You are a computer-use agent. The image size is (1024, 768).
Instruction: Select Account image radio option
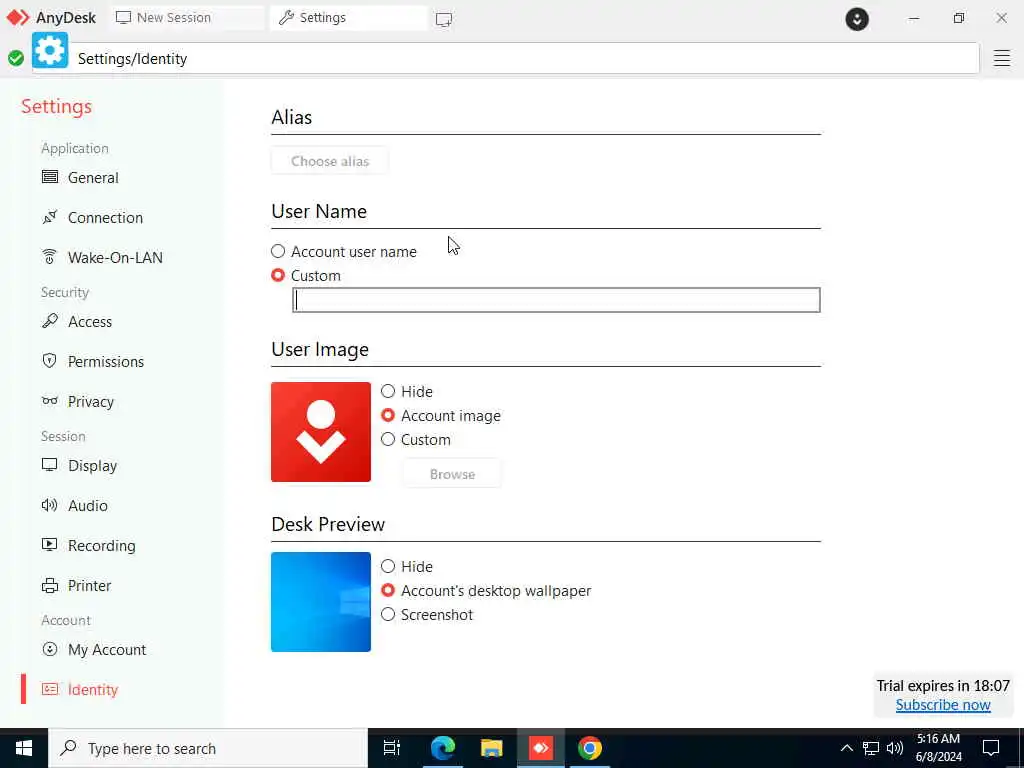coord(388,415)
